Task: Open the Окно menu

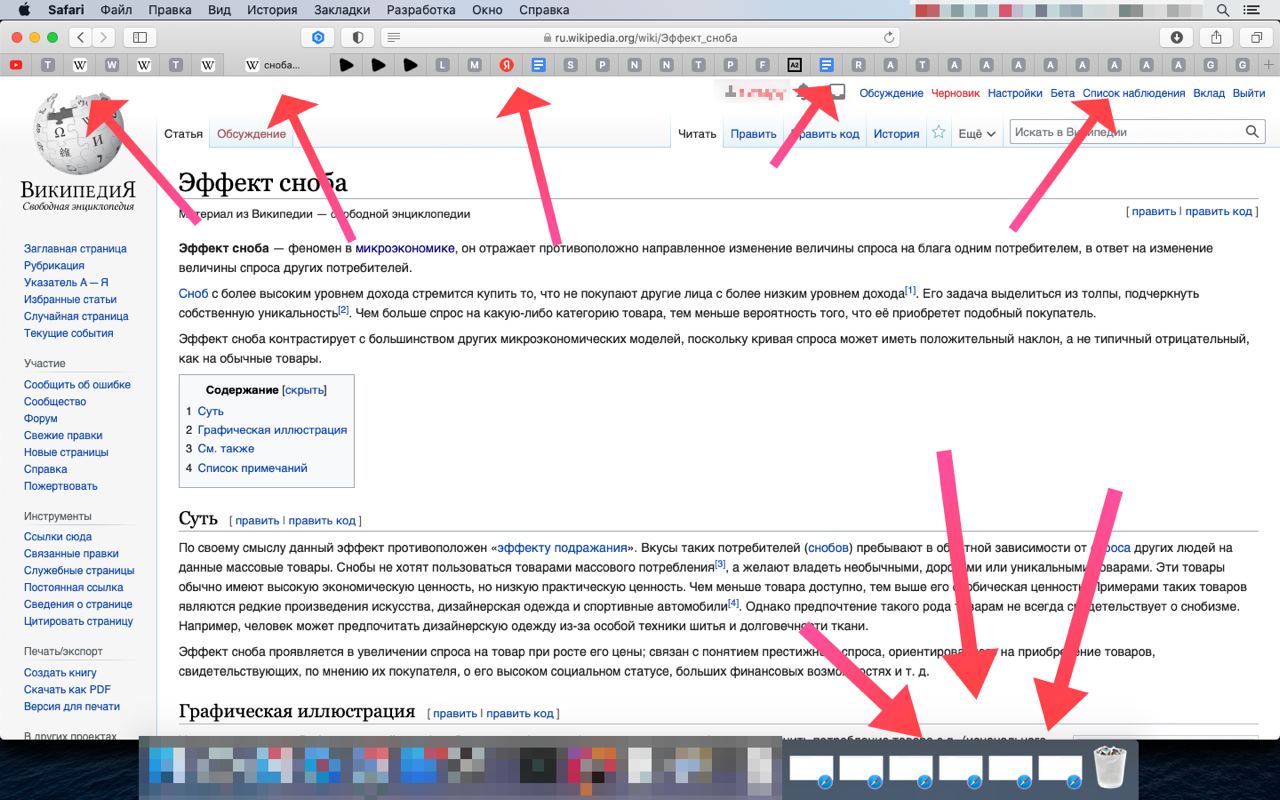Action: (x=487, y=10)
